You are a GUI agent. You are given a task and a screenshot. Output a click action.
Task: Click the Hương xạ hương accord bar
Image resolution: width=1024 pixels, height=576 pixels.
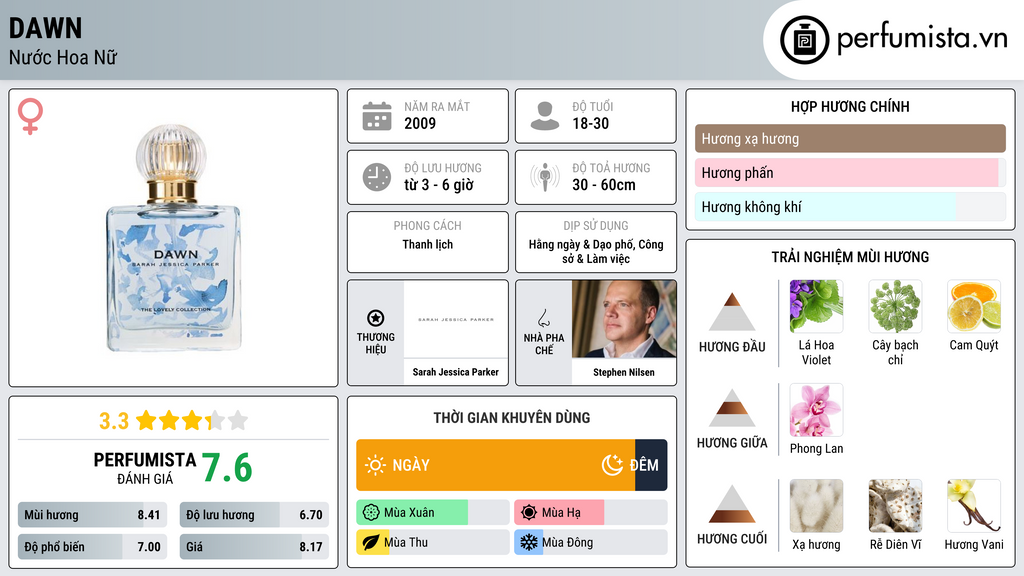(x=850, y=138)
